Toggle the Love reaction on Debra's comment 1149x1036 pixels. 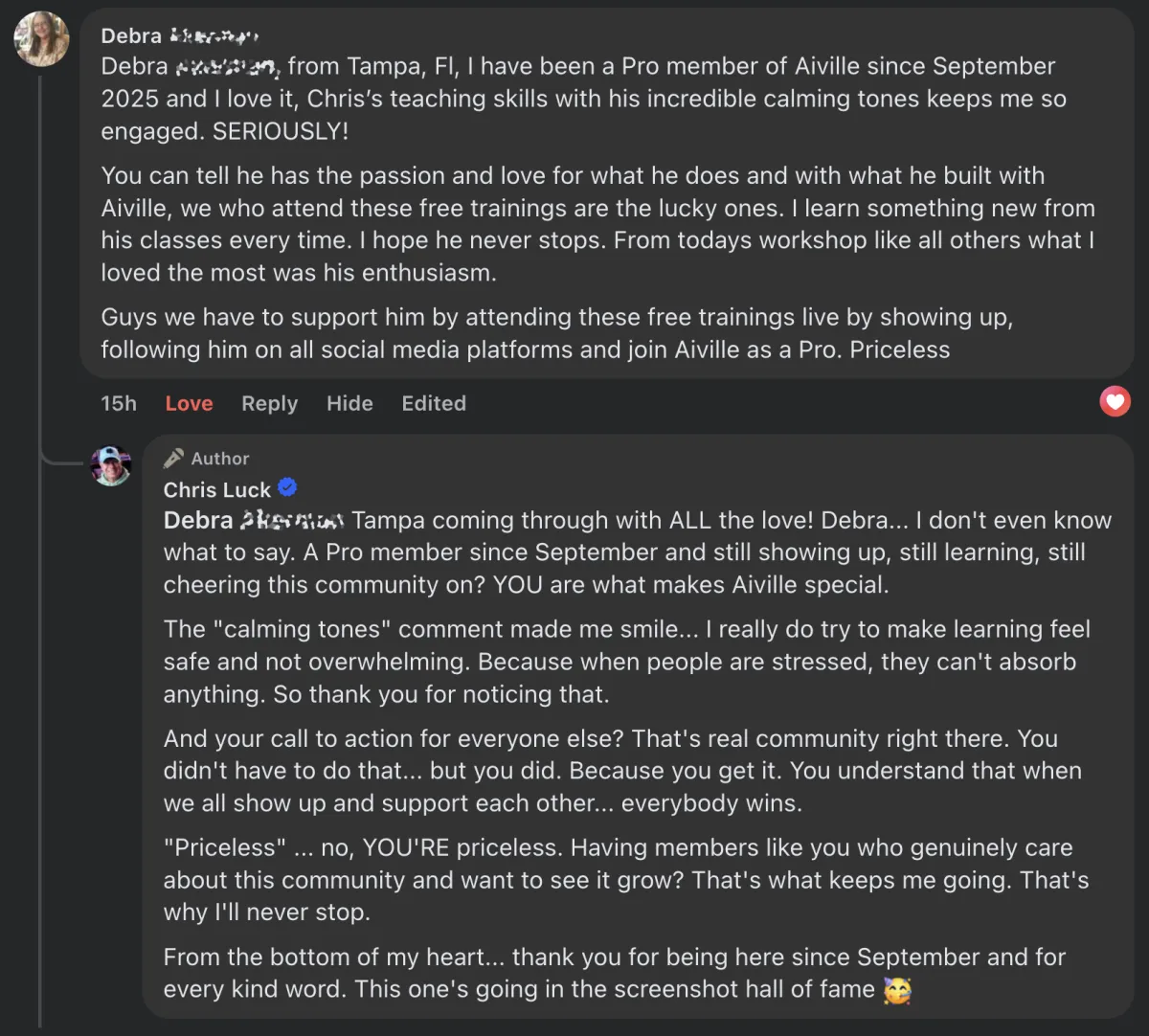[x=189, y=404]
